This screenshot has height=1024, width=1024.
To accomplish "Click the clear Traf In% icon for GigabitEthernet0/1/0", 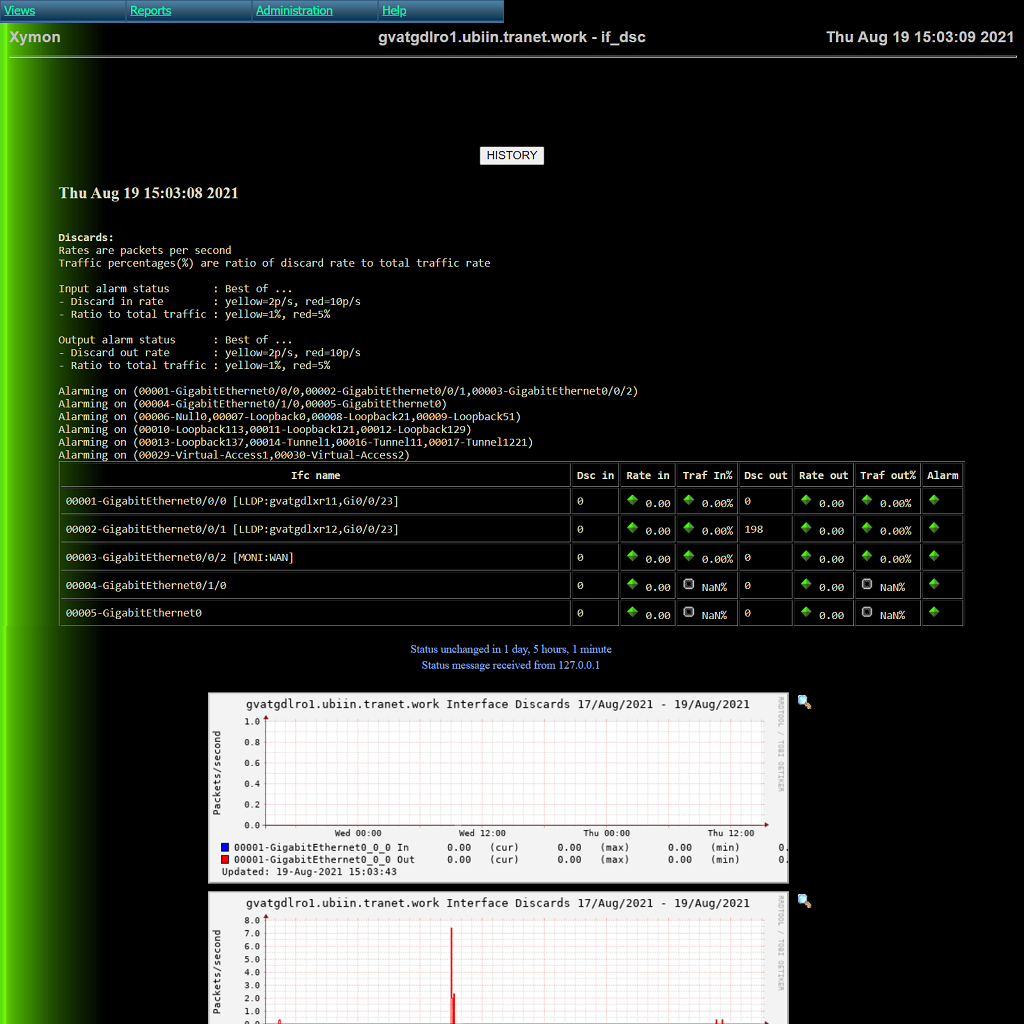I will click(688, 584).
